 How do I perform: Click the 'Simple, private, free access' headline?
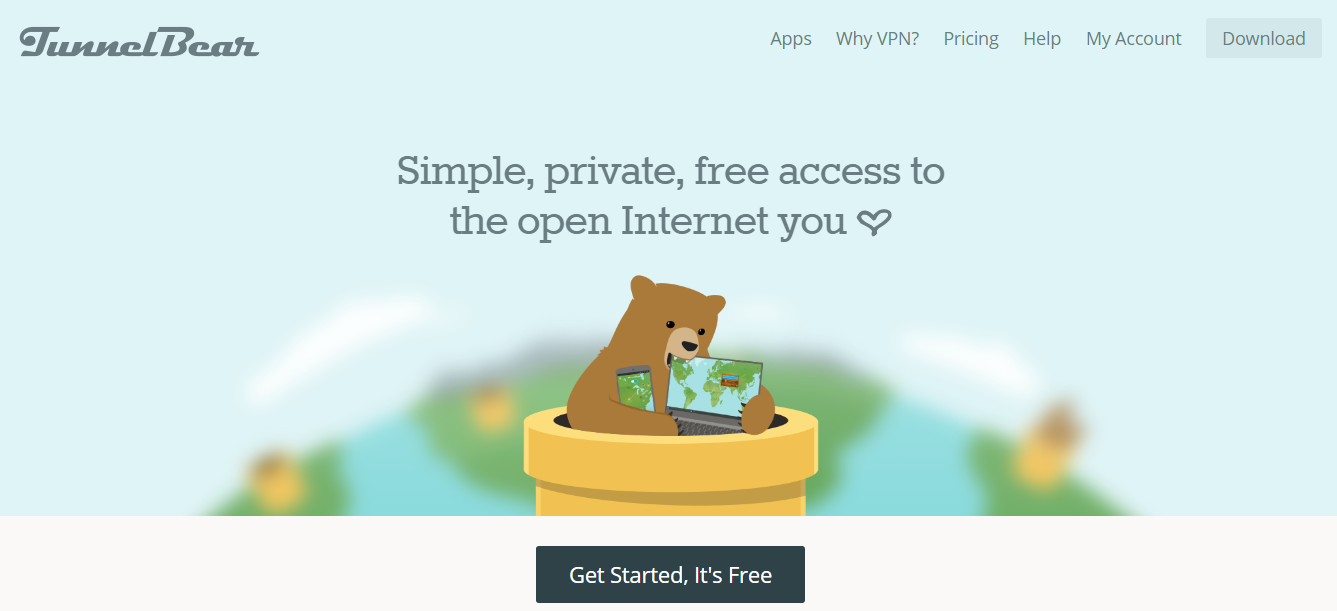pos(670,171)
